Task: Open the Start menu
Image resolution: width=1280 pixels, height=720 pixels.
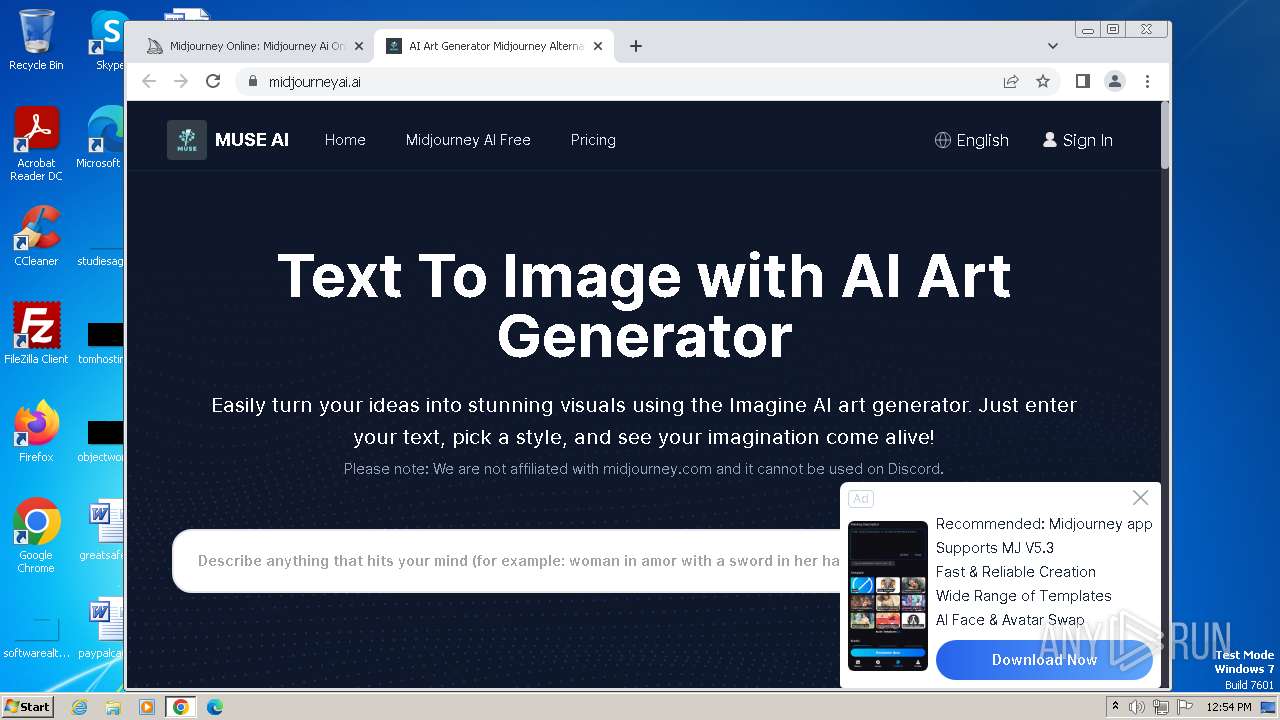Action: coord(28,706)
